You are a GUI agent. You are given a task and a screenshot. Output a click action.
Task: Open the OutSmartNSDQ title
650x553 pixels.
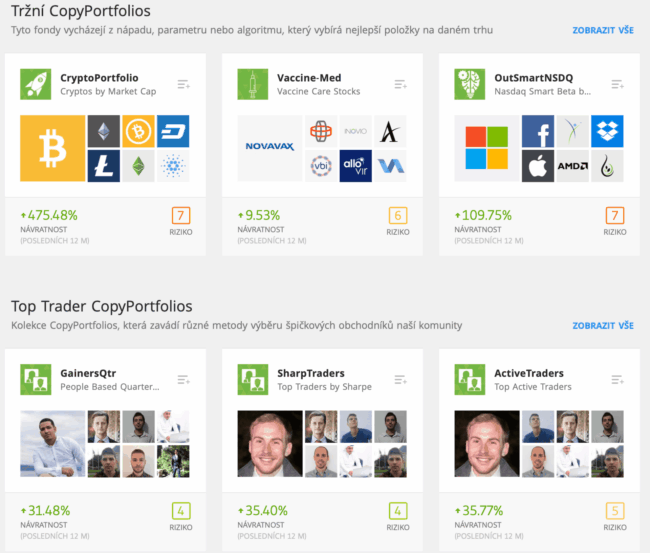pos(534,78)
